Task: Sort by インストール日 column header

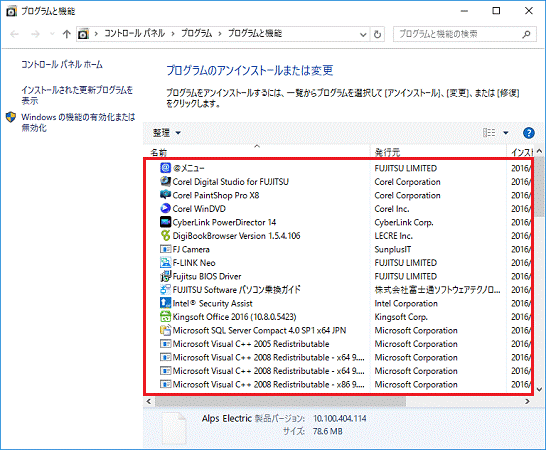Action: [520, 152]
